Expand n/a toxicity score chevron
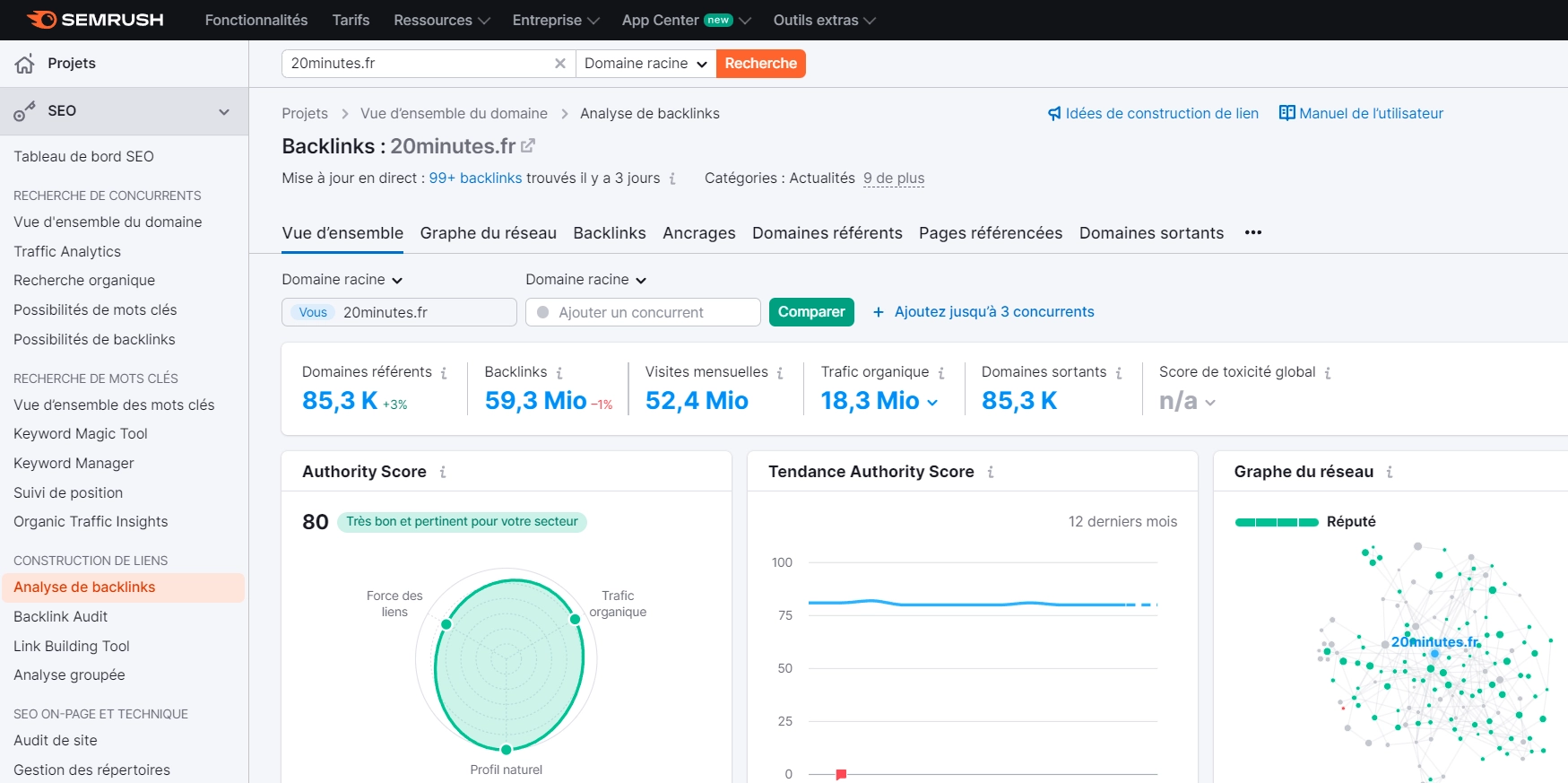 [x=1210, y=403]
